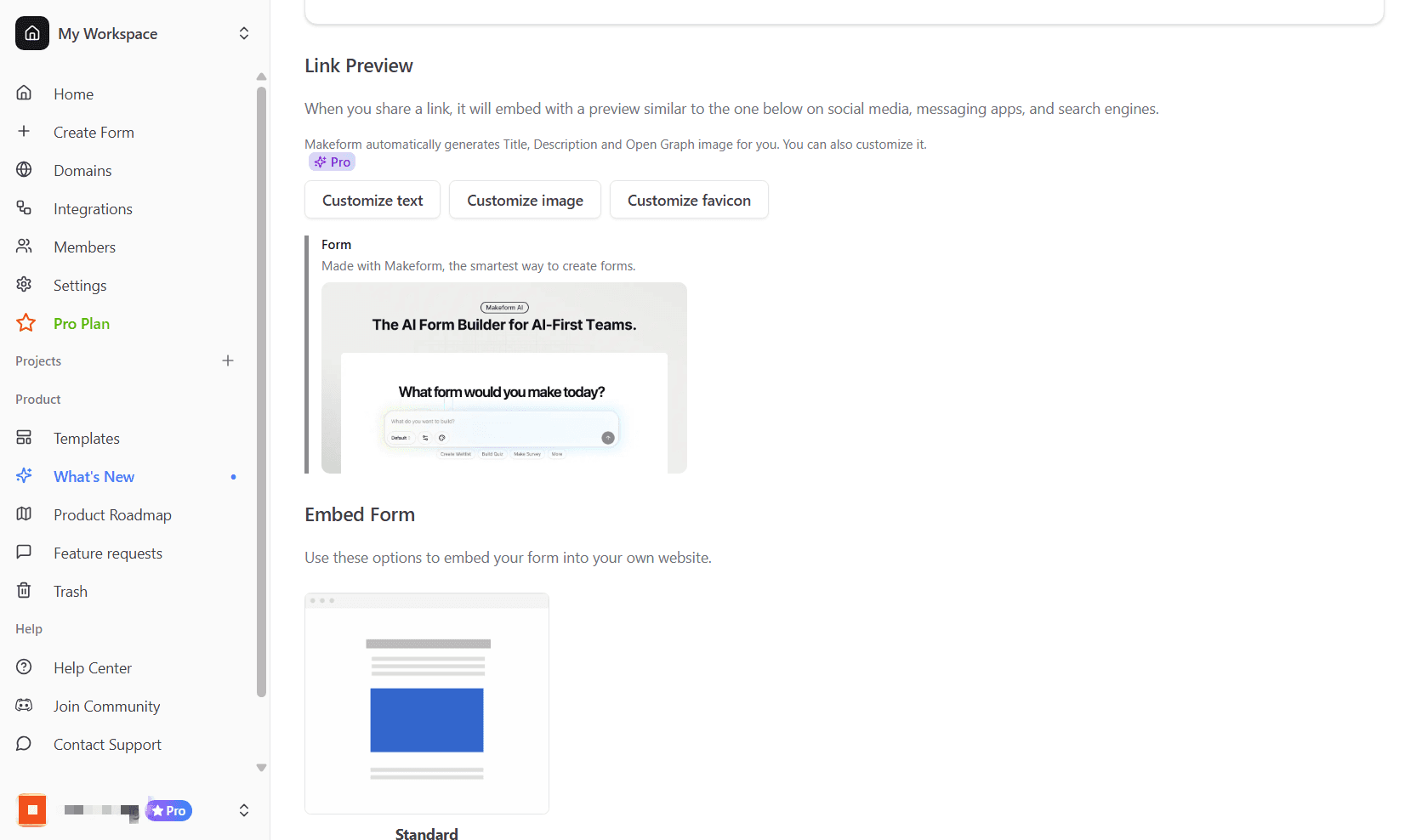Click the Customize favicon button

click(689, 199)
